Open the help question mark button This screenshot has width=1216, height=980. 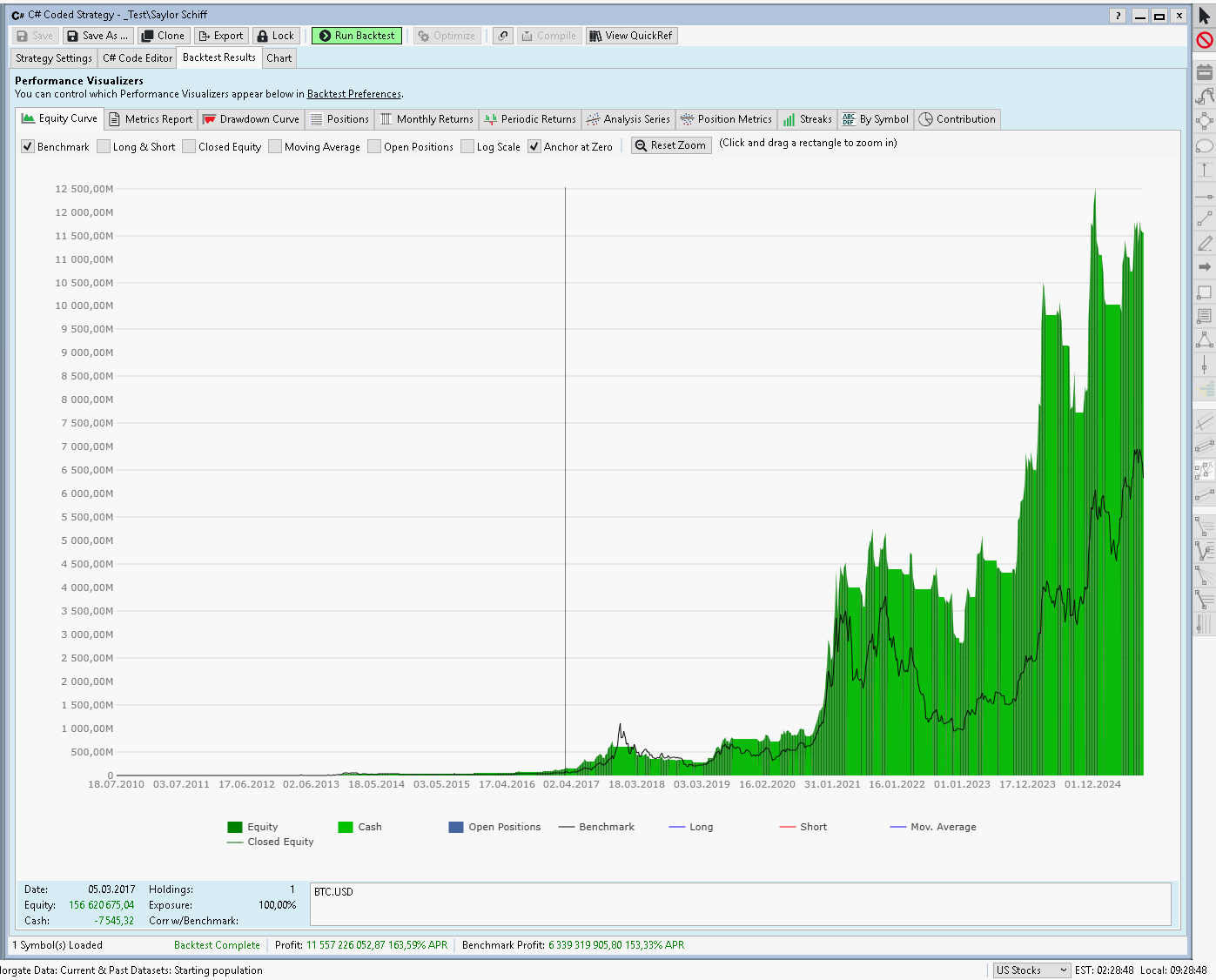coord(1119,16)
